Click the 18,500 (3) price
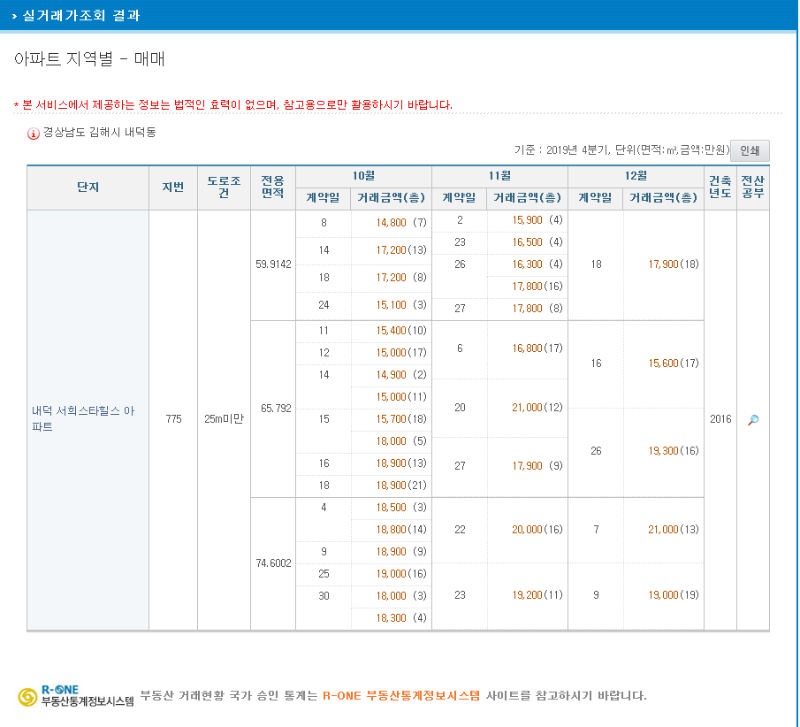This screenshot has height=727, width=800. click(401, 508)
